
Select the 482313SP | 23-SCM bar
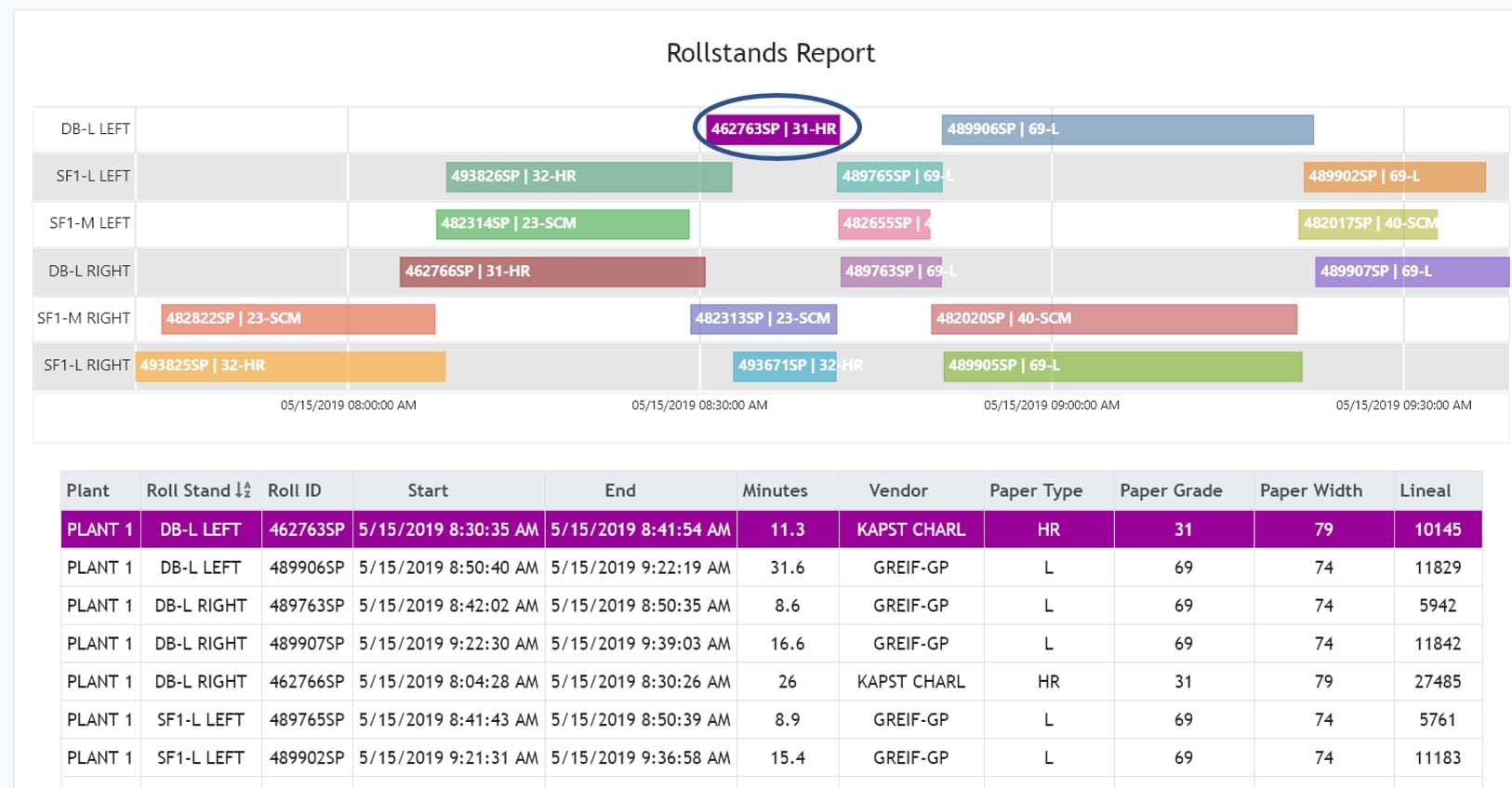point(763,319)
